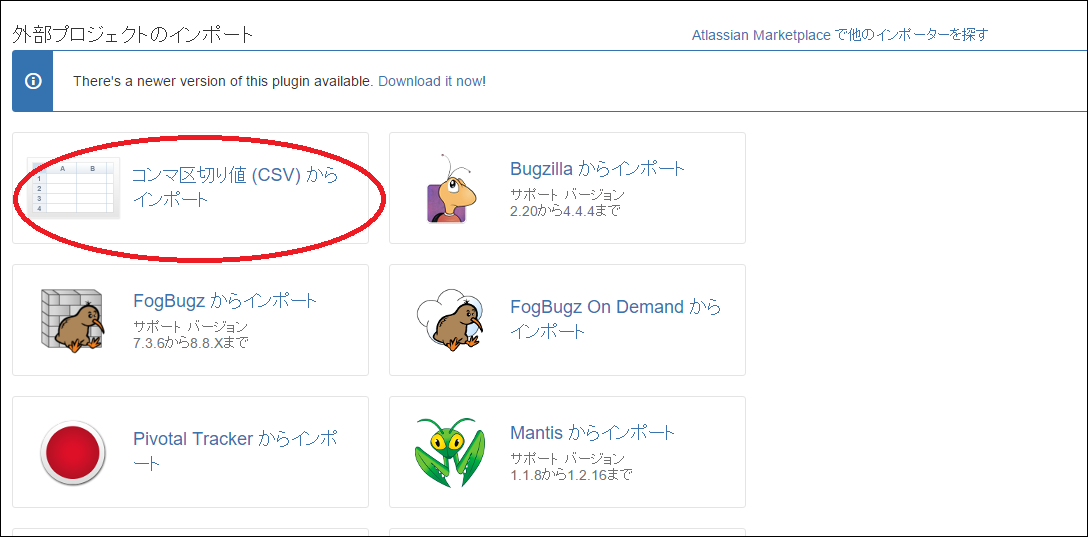Open Pivotal Tracker からインポート link
Screen dimensions: 1088x537
pyautogui.click(x=235, y=451)
